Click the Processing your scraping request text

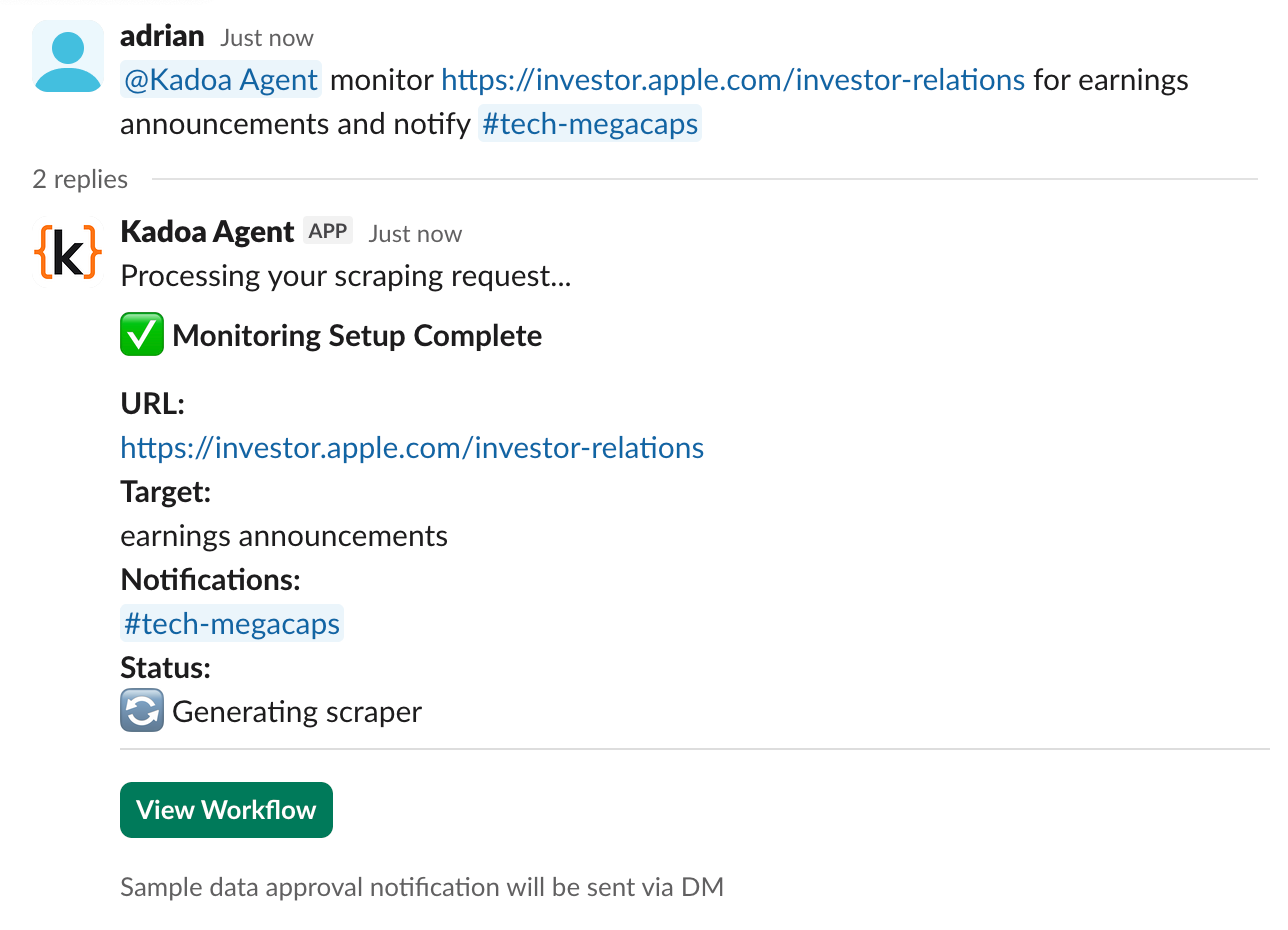tap(345, 276)
